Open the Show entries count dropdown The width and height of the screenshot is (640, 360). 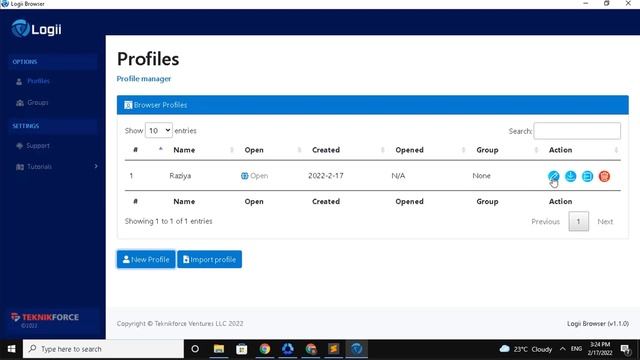coord(159,131)
